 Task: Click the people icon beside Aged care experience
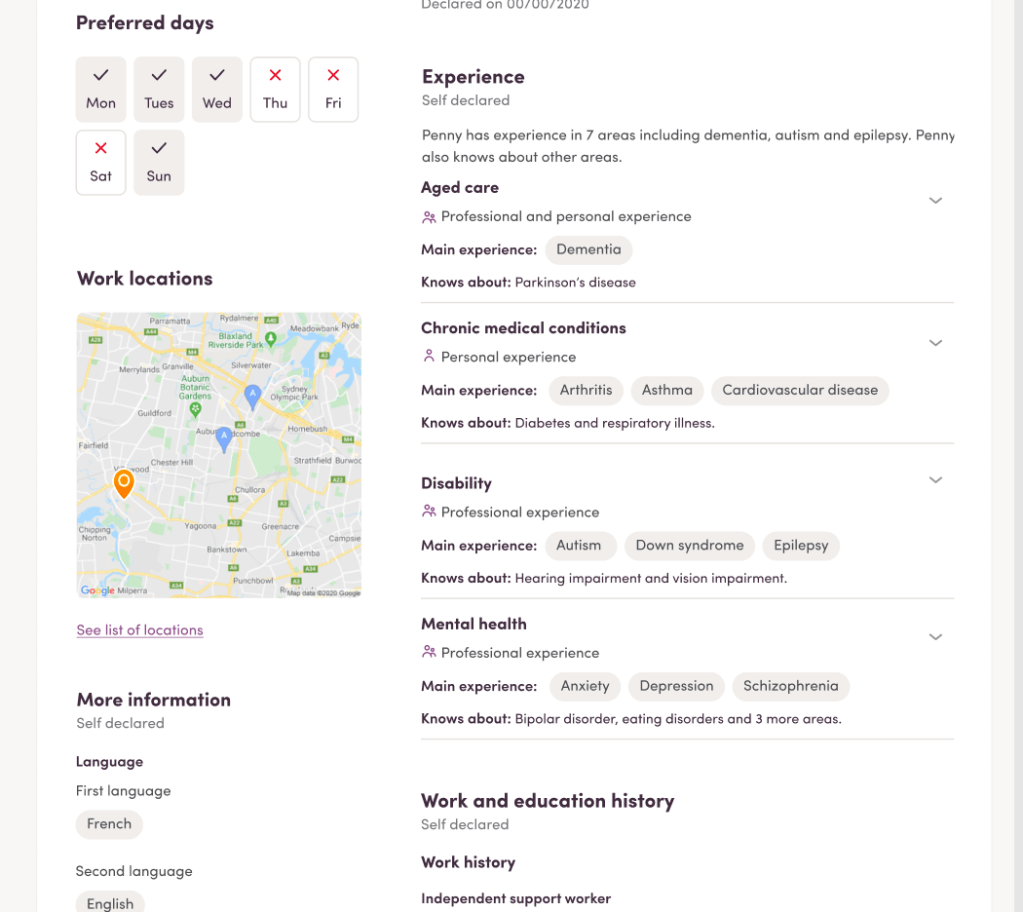(429, 217)
